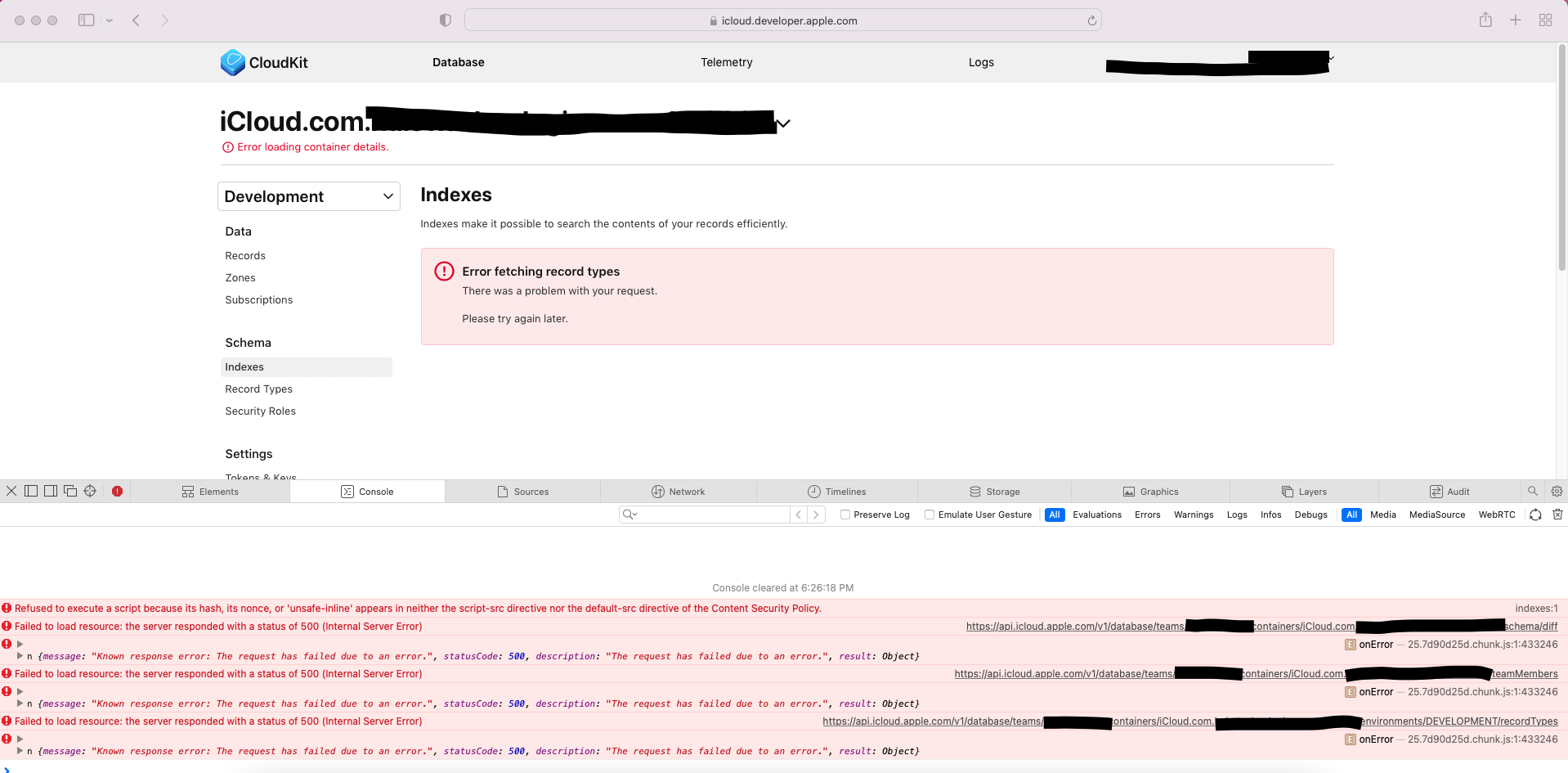1568x773 pixels.
Task: Switch to the Elements inspector tab
Action: tap(210, 492)
